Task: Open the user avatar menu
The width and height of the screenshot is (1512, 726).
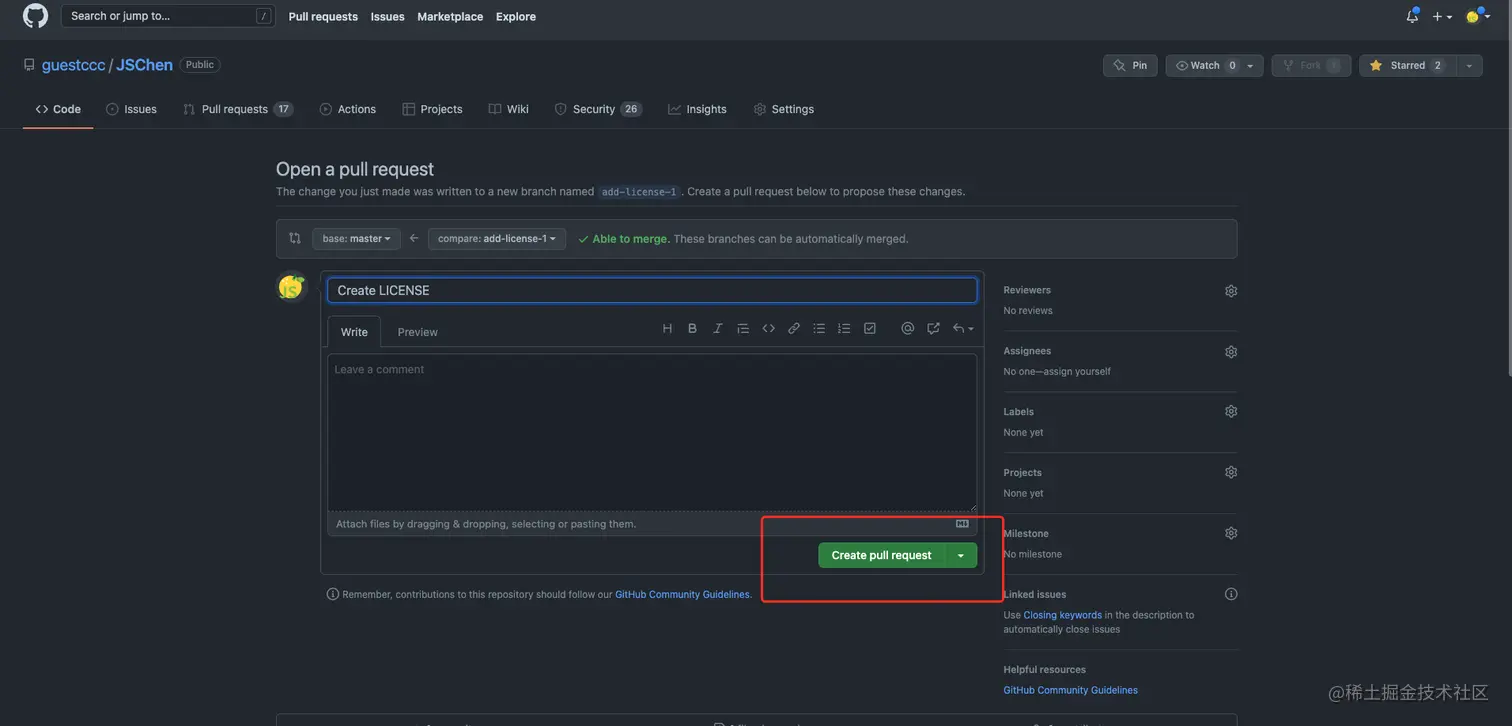Action: click(1477, 16)
